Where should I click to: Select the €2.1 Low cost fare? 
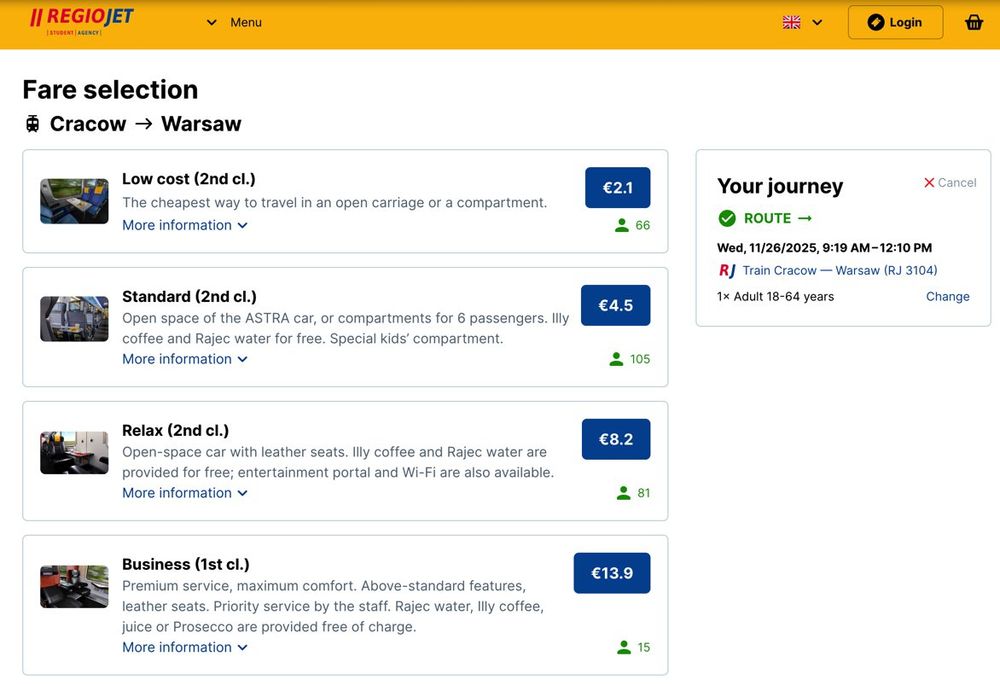(x=617, y=187)
